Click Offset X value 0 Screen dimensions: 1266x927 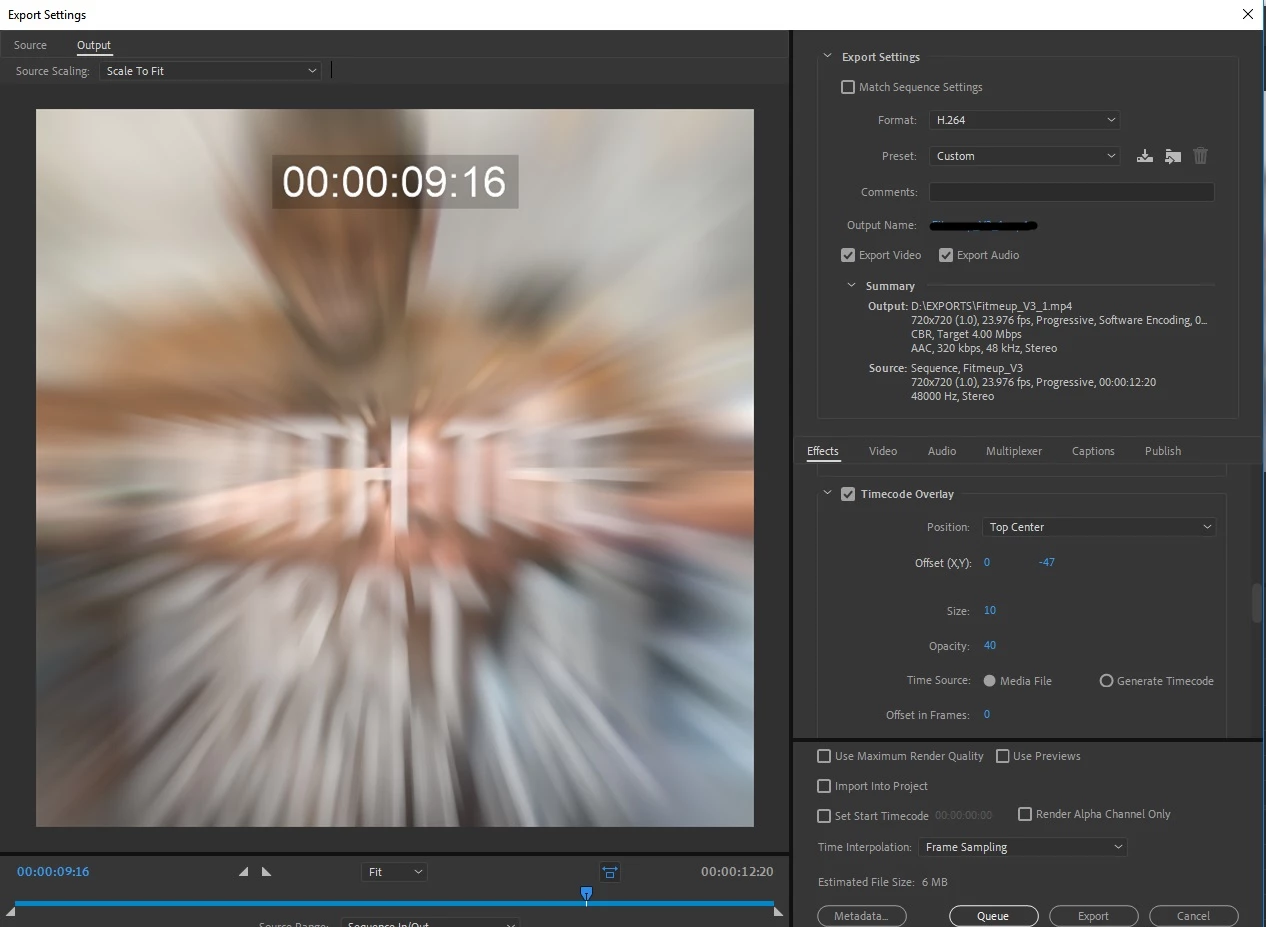point(987,562)
